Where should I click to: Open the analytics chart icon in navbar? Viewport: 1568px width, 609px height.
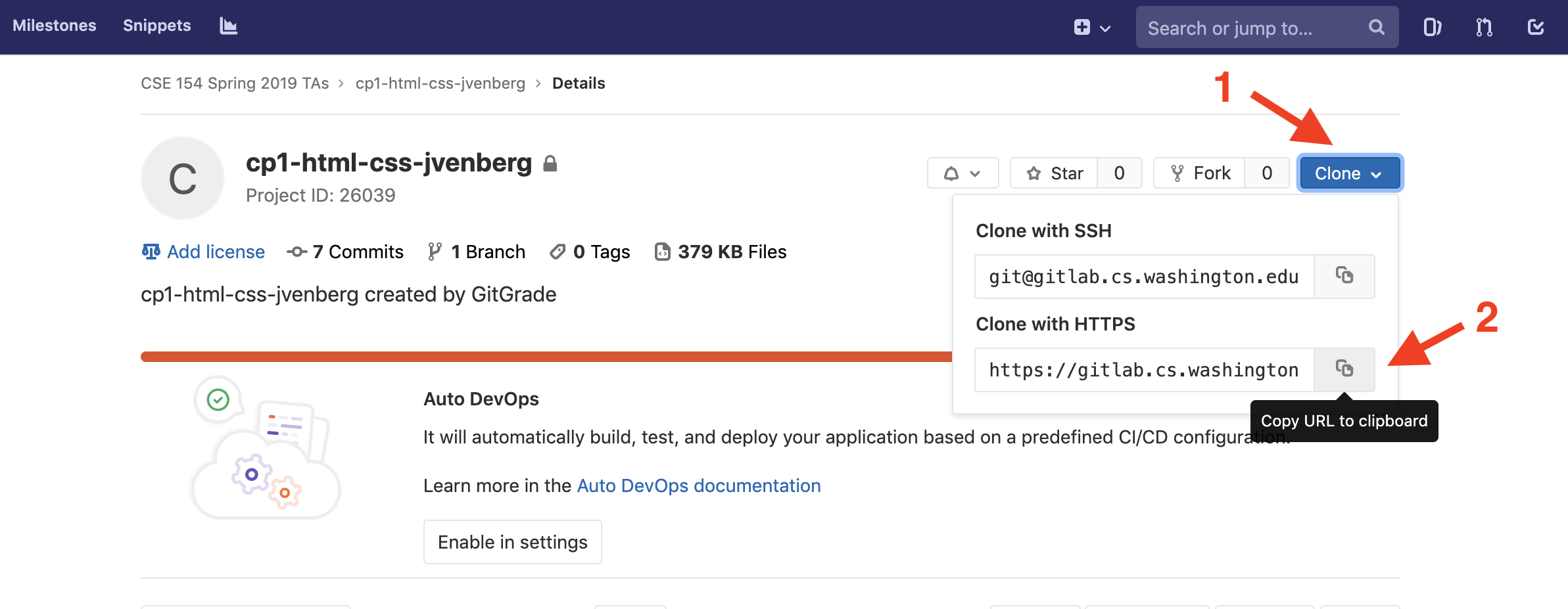tap(228, 26)
